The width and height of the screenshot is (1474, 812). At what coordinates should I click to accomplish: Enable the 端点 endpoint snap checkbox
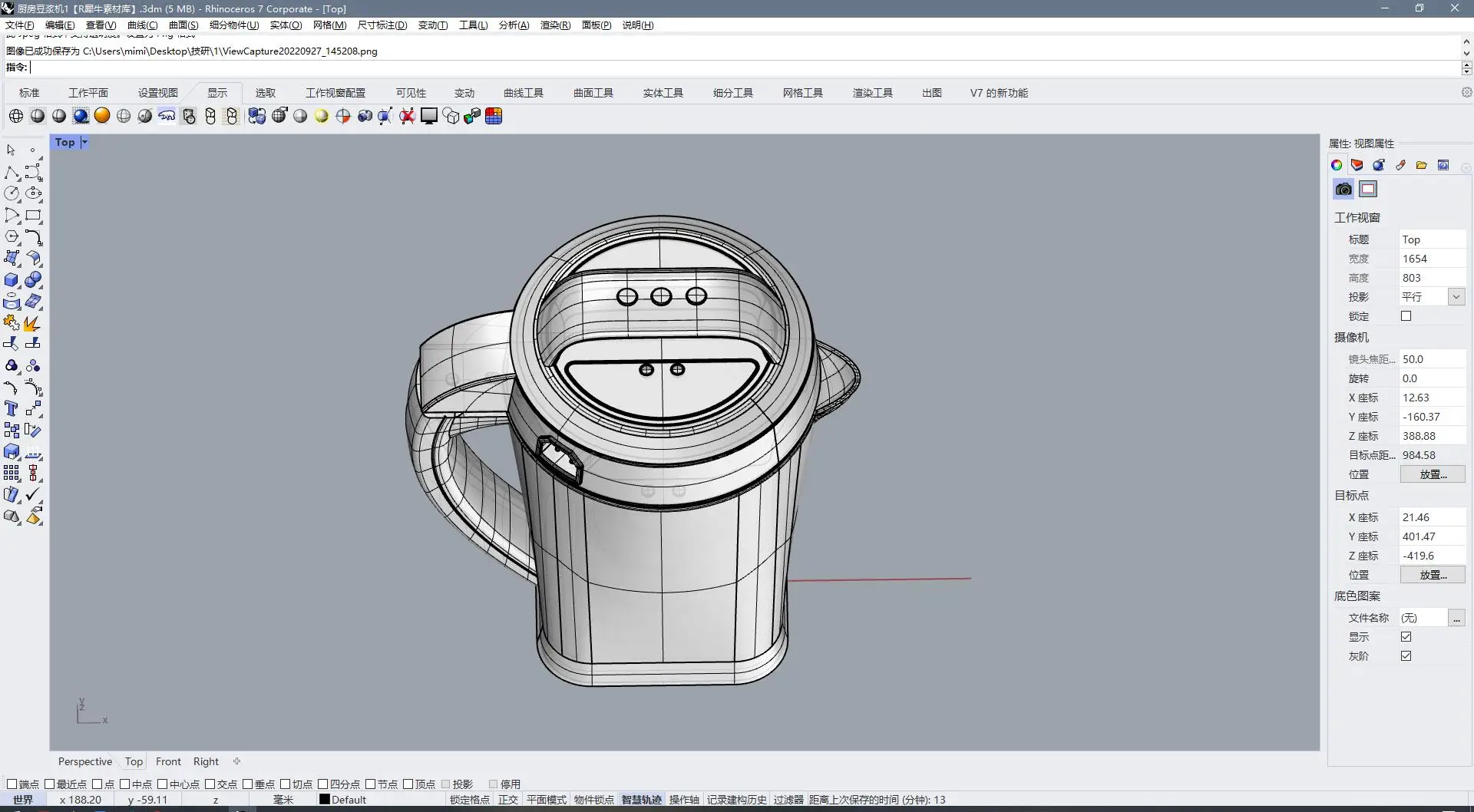[12, 784]
